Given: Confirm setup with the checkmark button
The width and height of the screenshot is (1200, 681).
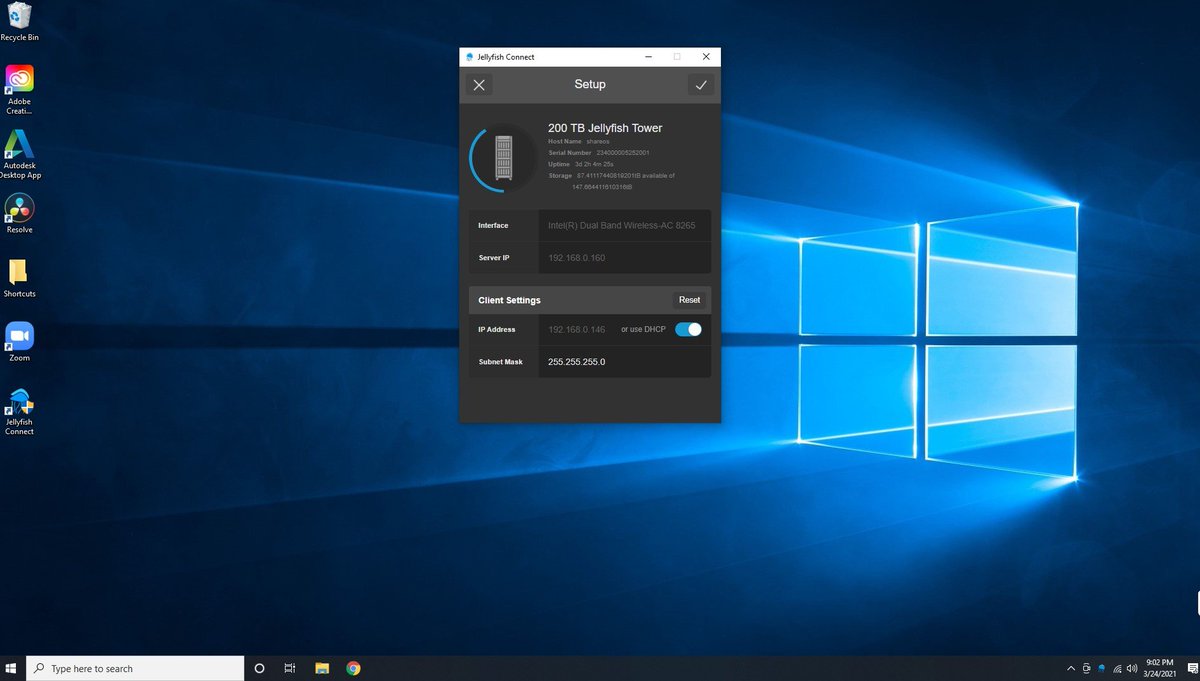Looking at the screenshot, I should [701, 85].
